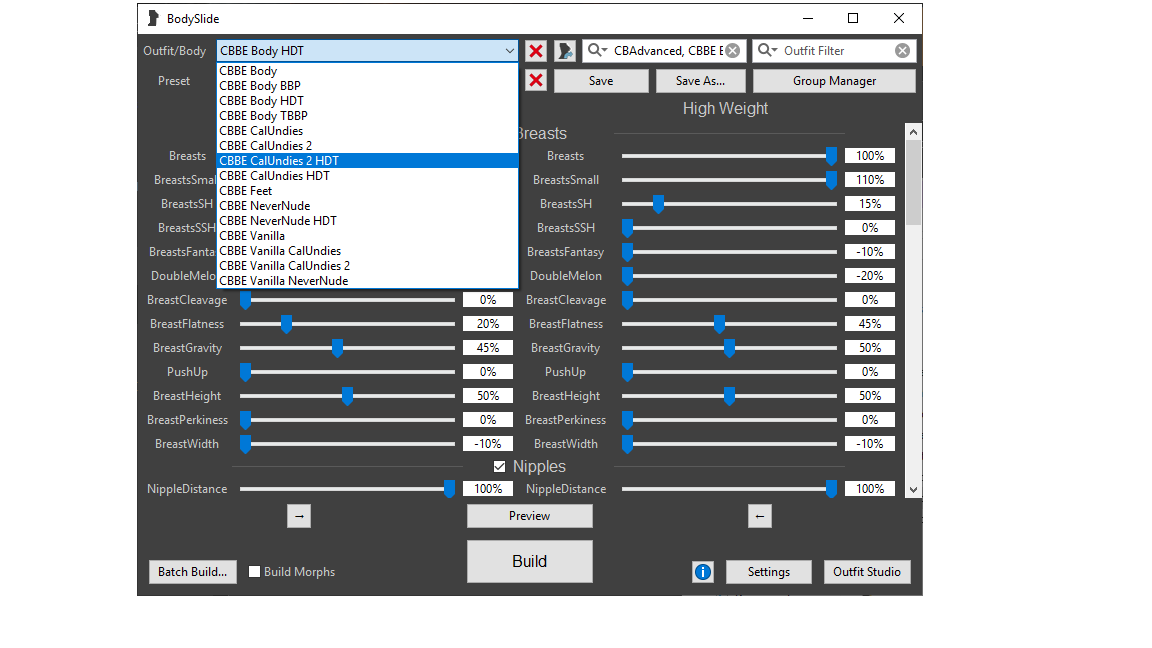
Task: Click the high weight BreastsSH slider handle
Action: [658, 204]
